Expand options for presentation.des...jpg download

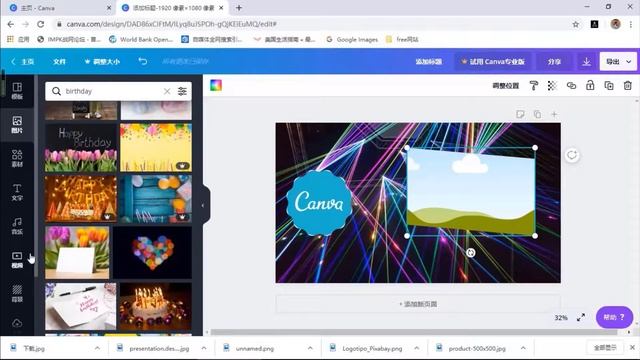[204, 348]
